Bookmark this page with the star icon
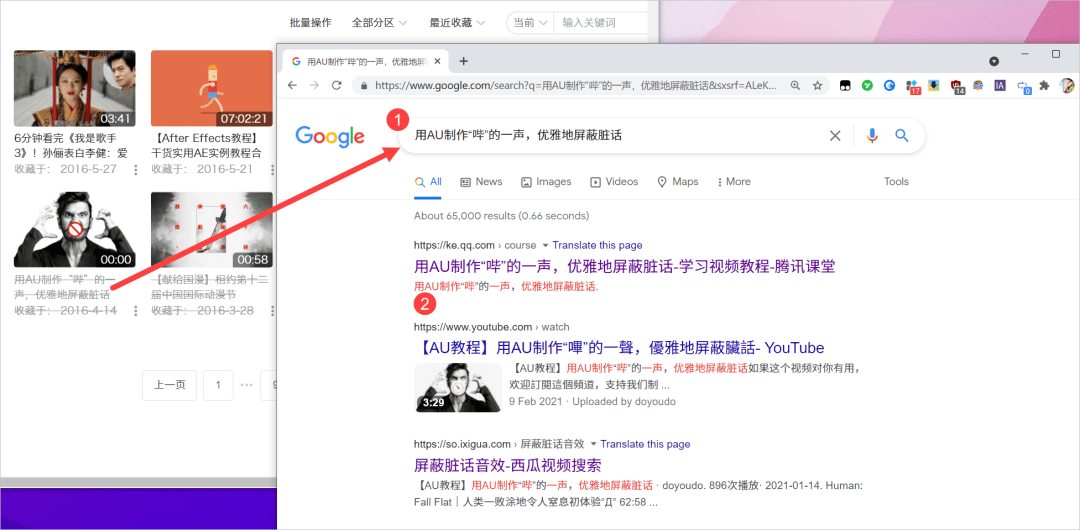Viewport: 1080px width, 530px height. 818,85
